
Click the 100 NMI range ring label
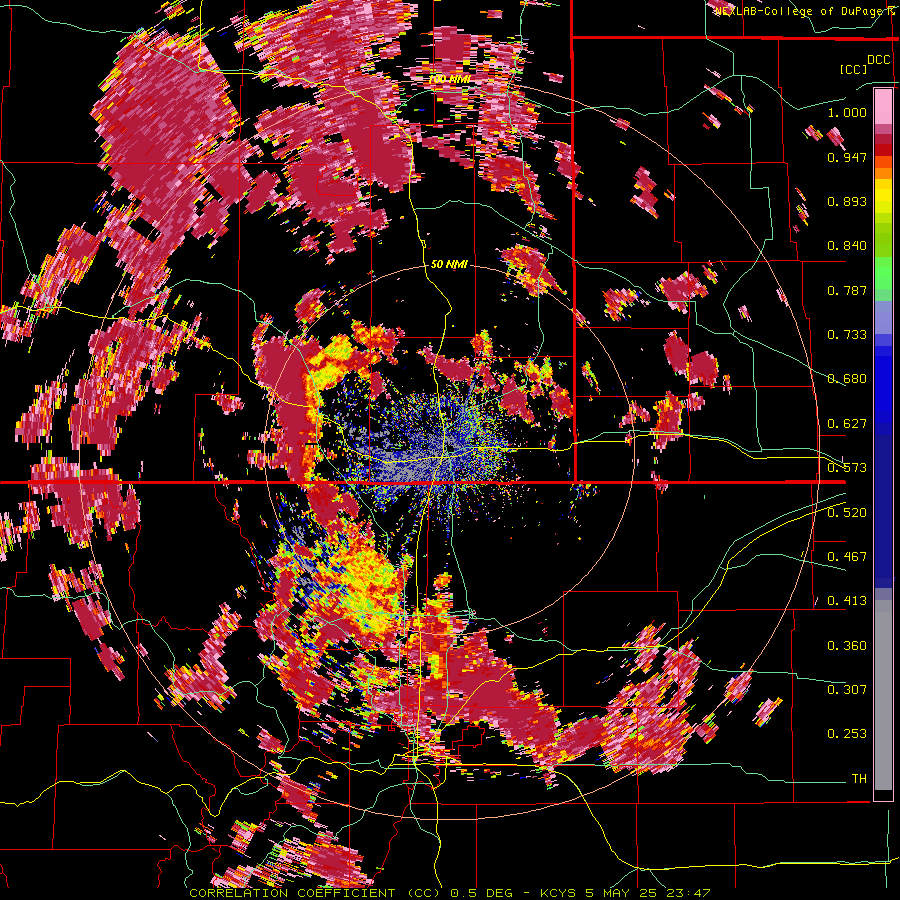click(449, 79)
